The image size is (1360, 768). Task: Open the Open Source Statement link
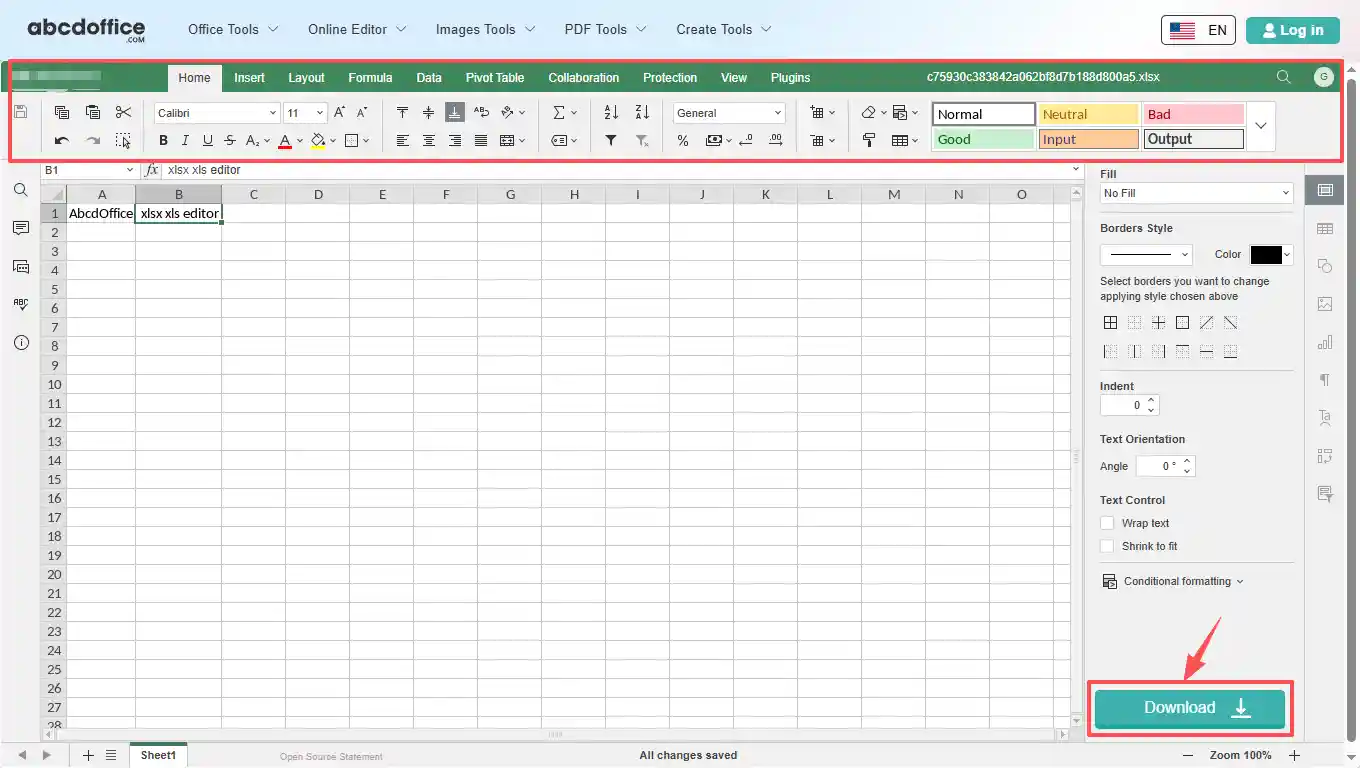331,756
